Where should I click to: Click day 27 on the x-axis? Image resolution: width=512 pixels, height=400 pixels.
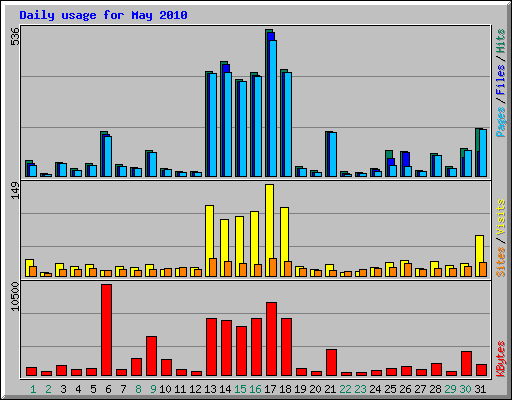coord(420,389)
